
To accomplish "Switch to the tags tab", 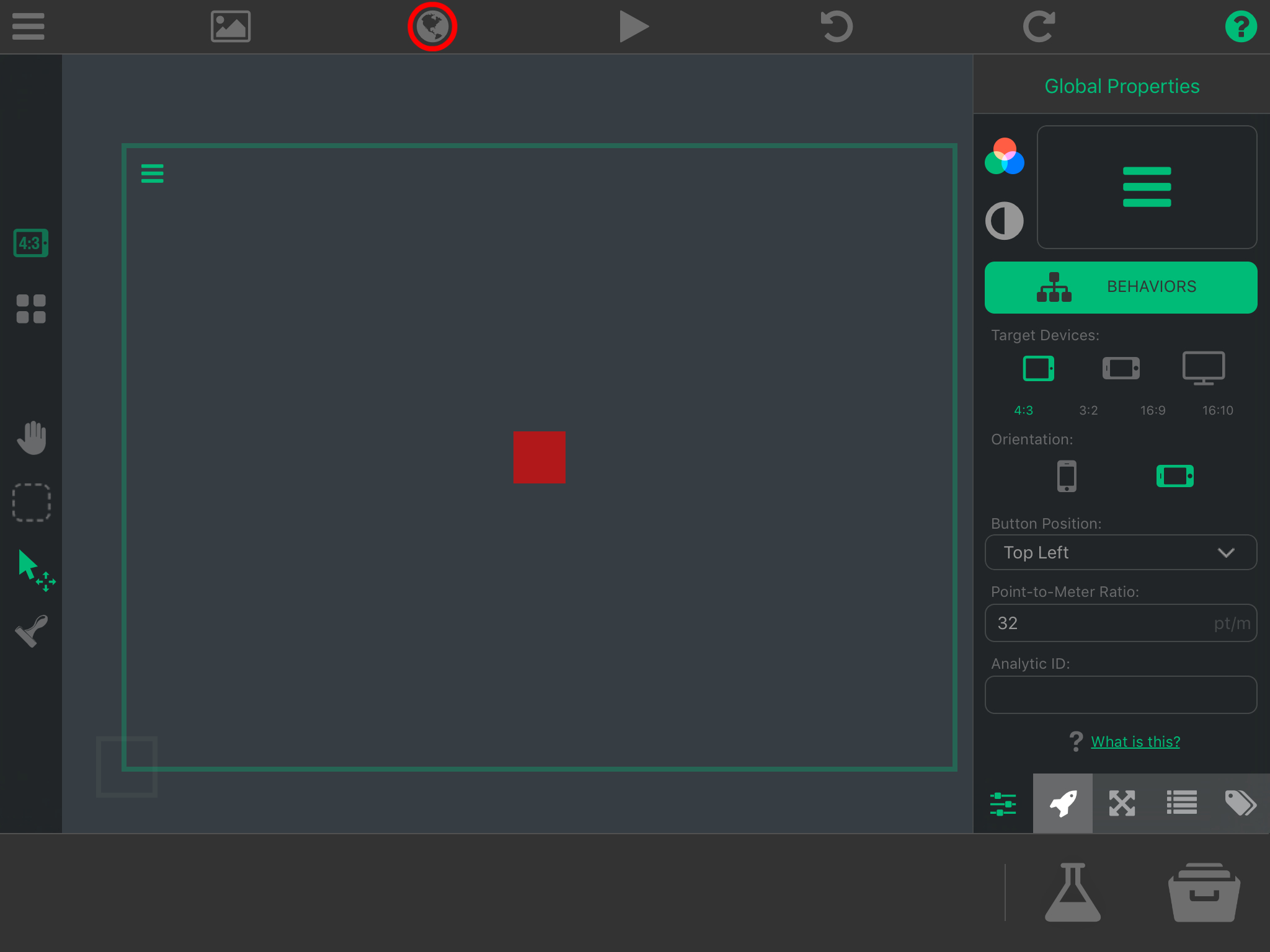I will 1240,803.
